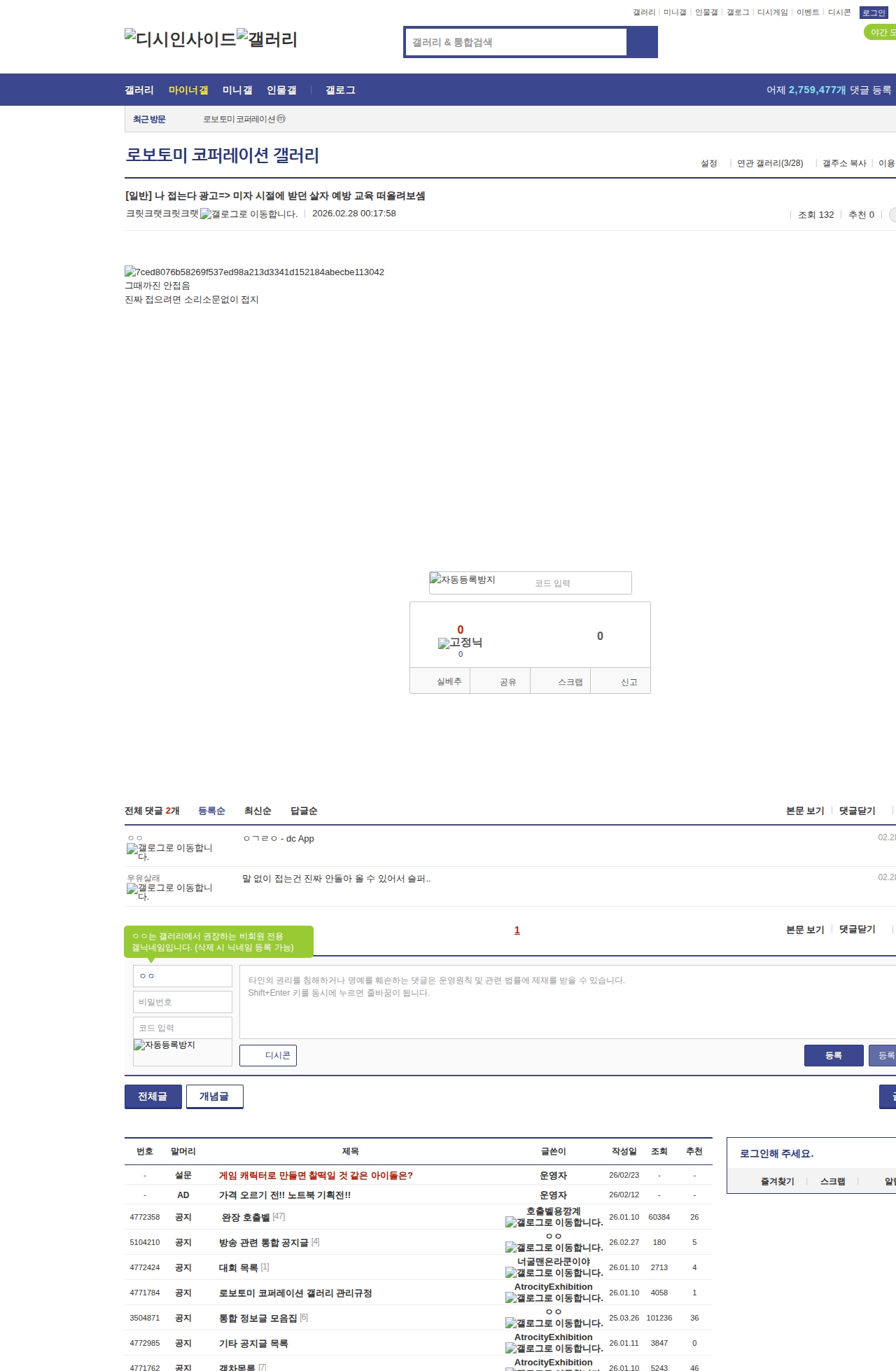Click inside the comment text area

click(568, 1002)
